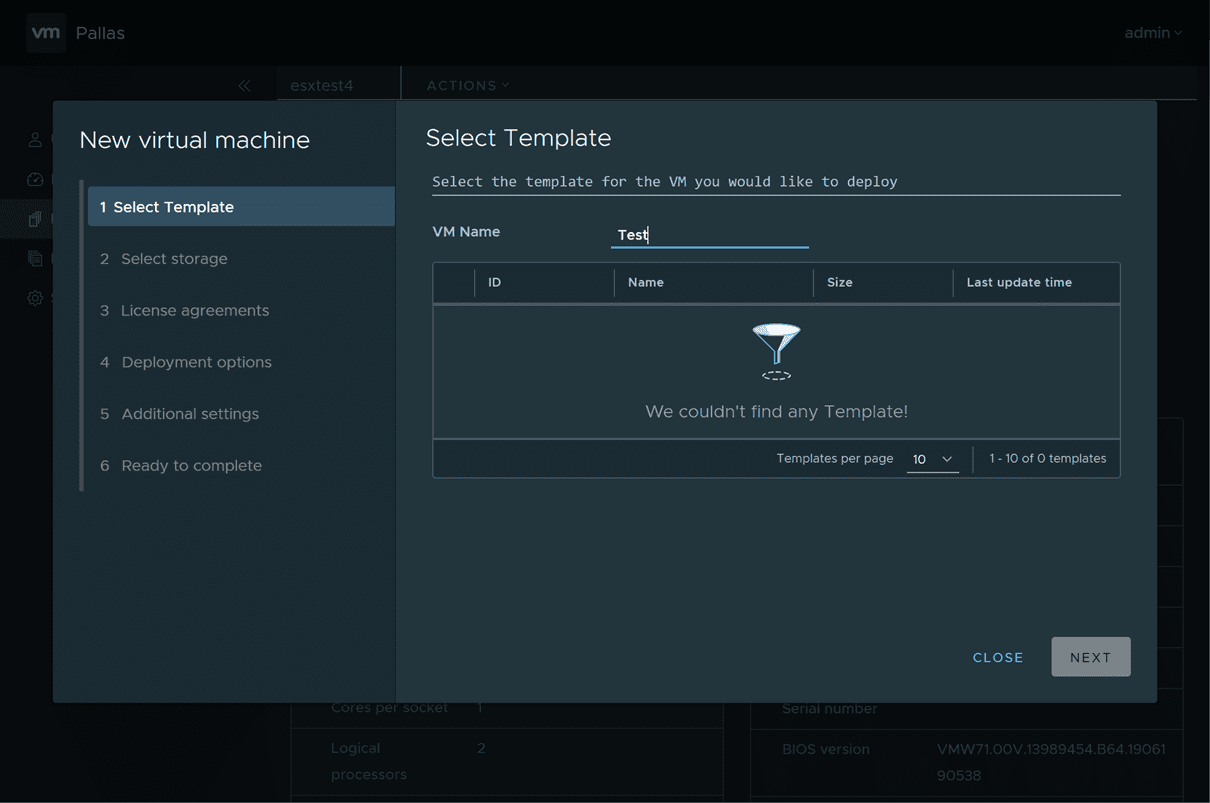Image resolution: width=1210 pixels, height=803 pixels.
Task: Click the copy-pages icon in left sidebar
Action: click(35, 259)
